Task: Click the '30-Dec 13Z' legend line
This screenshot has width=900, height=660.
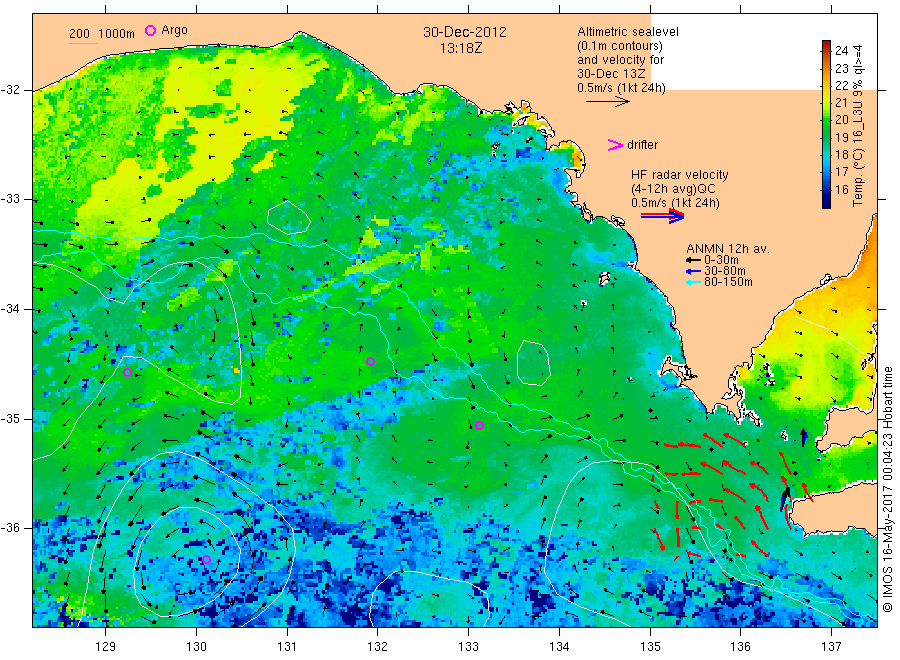Action: [611, 74]
